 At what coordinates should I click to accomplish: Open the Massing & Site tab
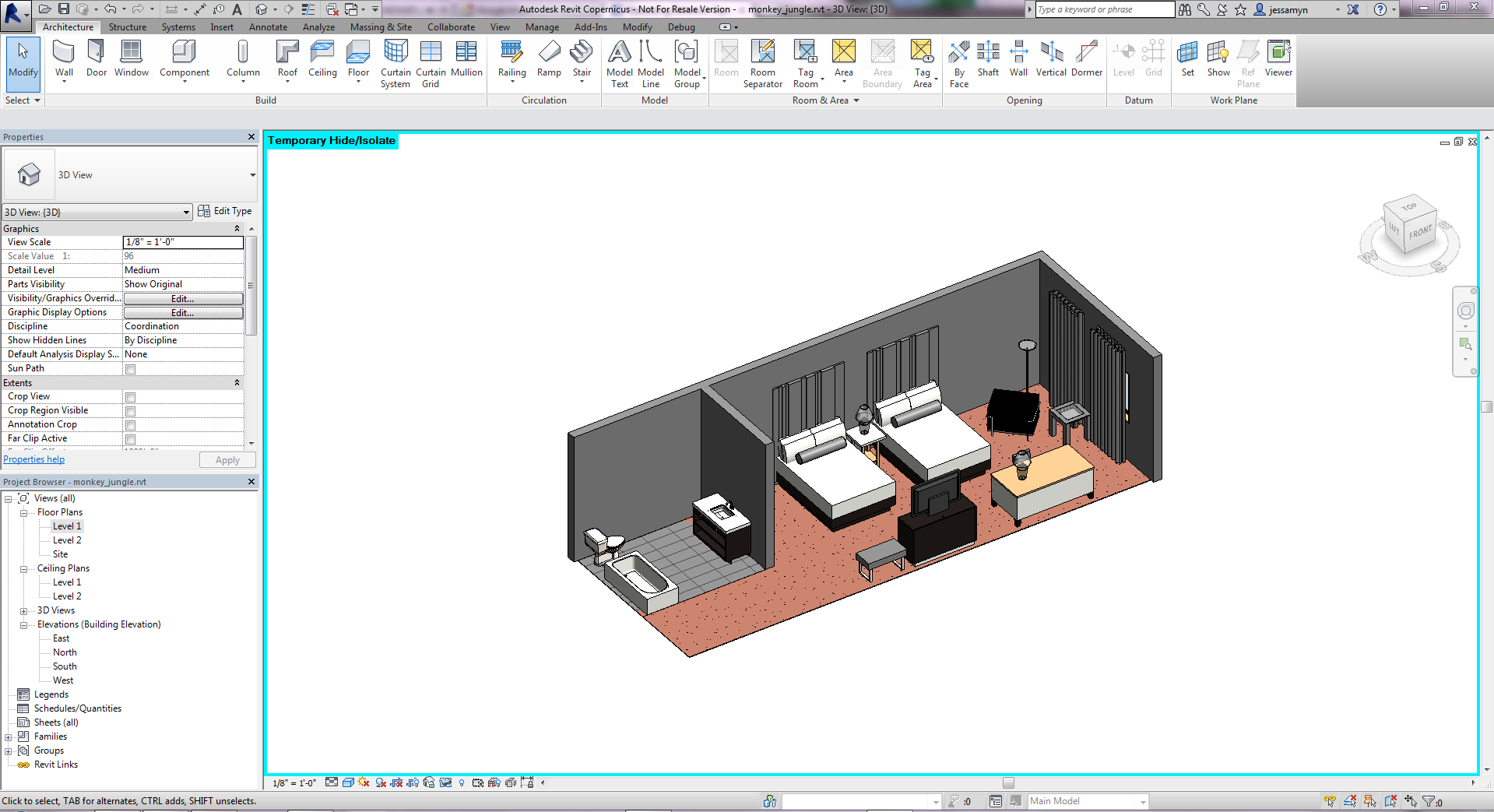pos(381,27)
